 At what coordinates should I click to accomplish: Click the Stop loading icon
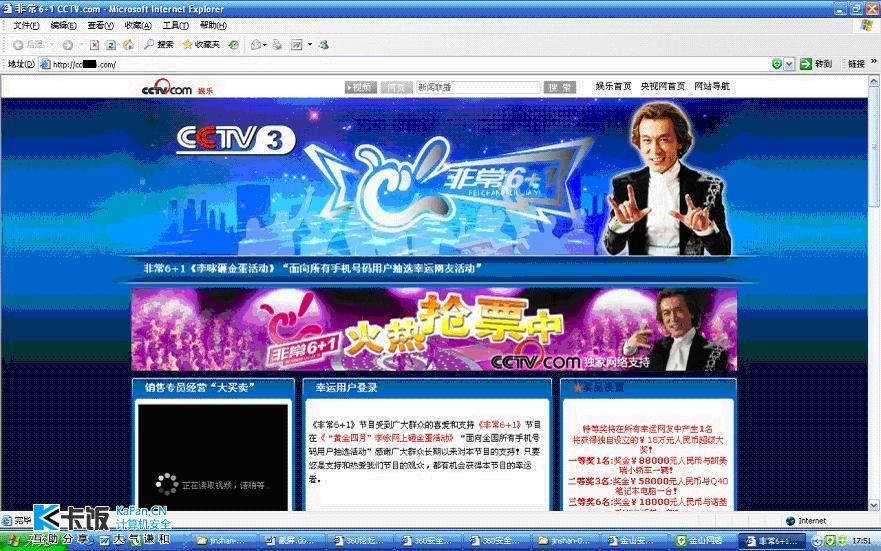tap(94, 45)
